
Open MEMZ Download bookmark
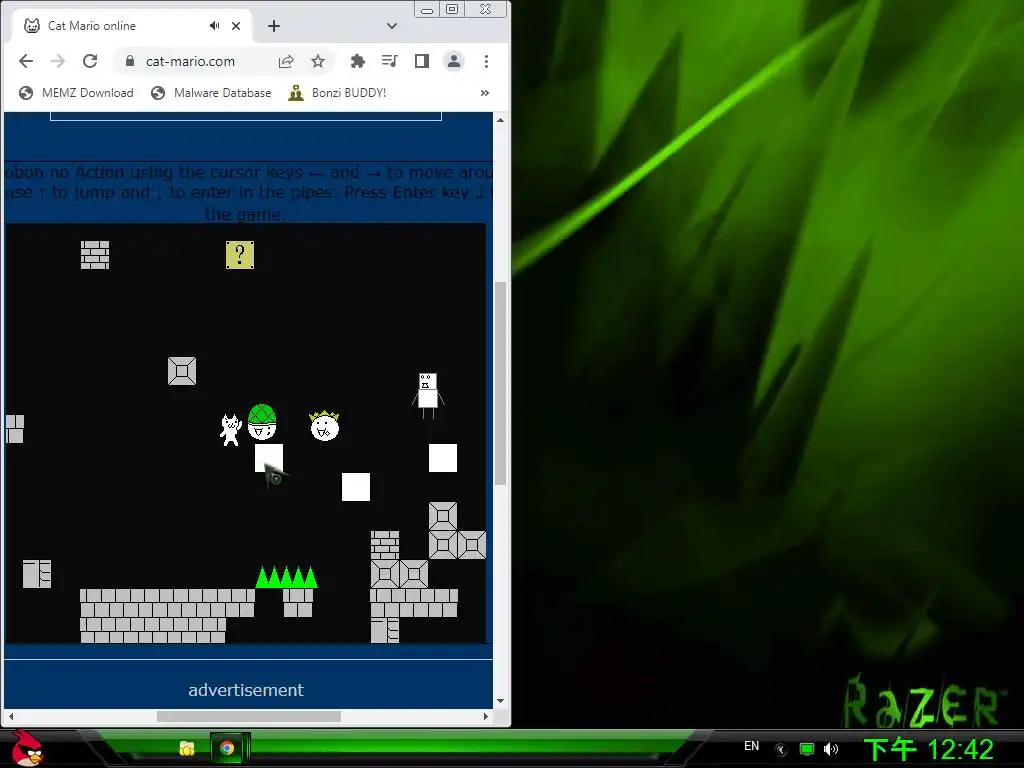76,93
